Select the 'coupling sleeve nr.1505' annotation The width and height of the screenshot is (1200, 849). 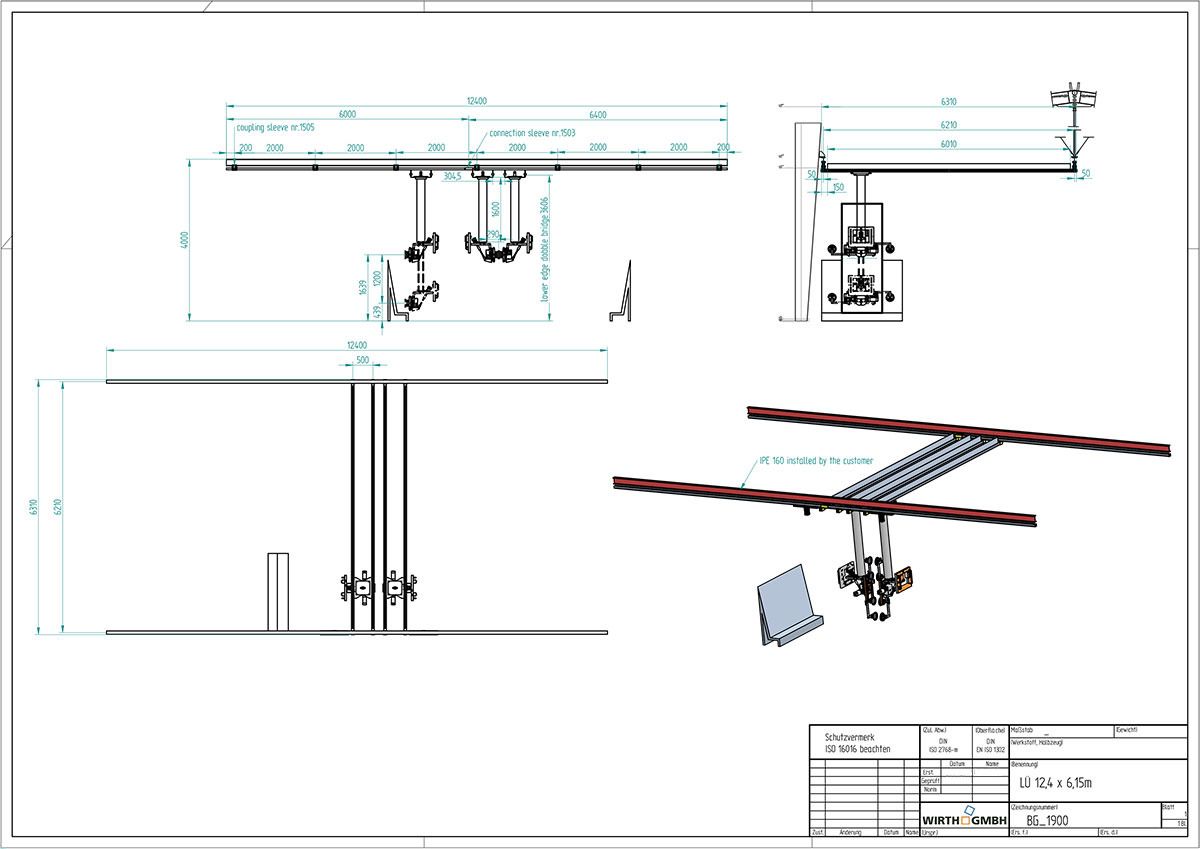(276, 128)
